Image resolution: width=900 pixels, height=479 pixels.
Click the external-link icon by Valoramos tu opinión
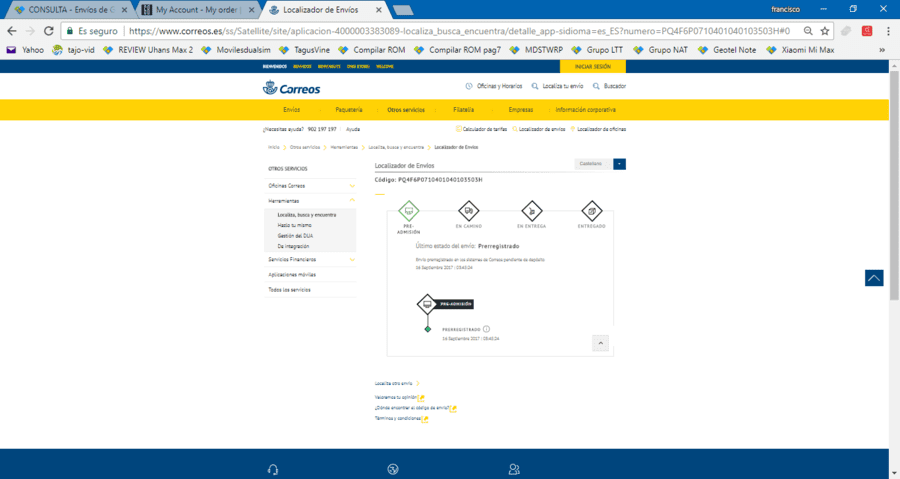tap(421, 398)
